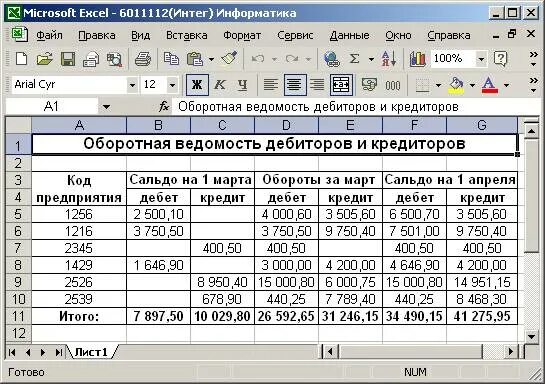Select column G header
Screen dimensions: 545x384
click(482, 125)
